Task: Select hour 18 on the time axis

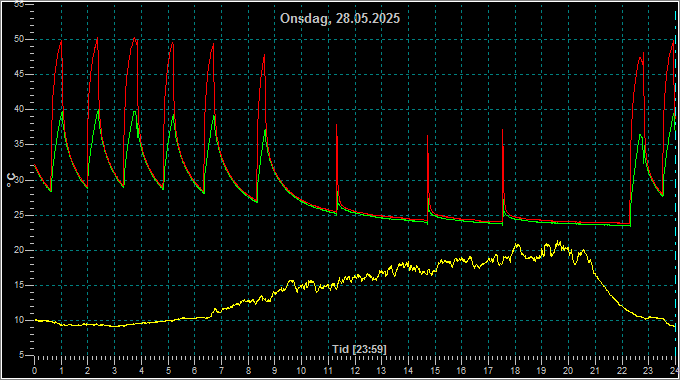Action: pyautogui.click(x=515, y=371)
